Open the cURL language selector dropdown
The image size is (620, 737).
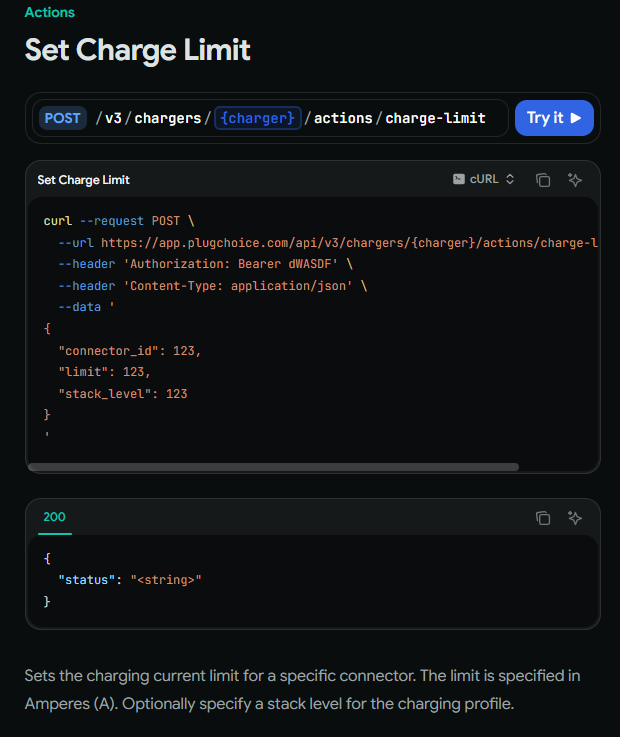(484, 179)
